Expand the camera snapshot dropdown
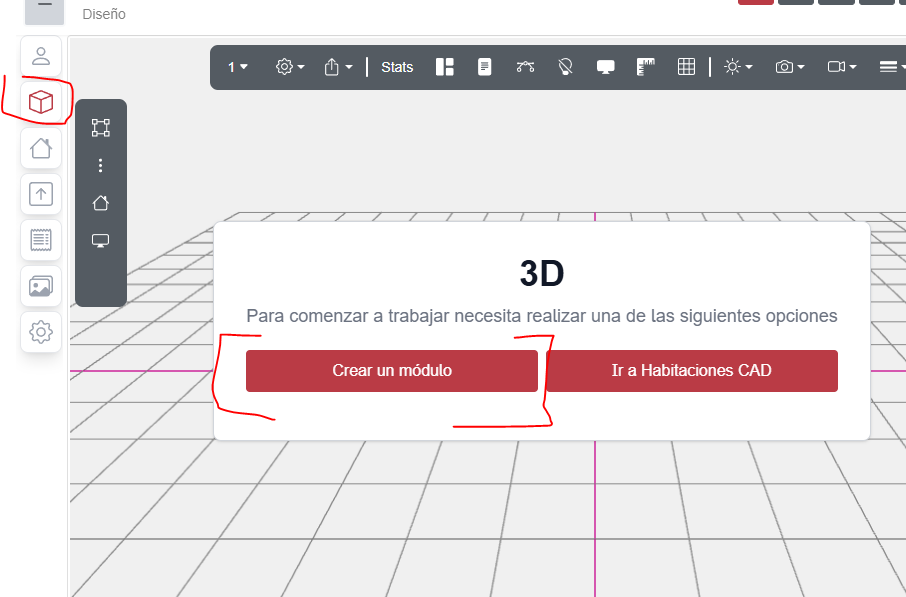Viewport: 906px width, 597px height. click(x=790, y=67)
